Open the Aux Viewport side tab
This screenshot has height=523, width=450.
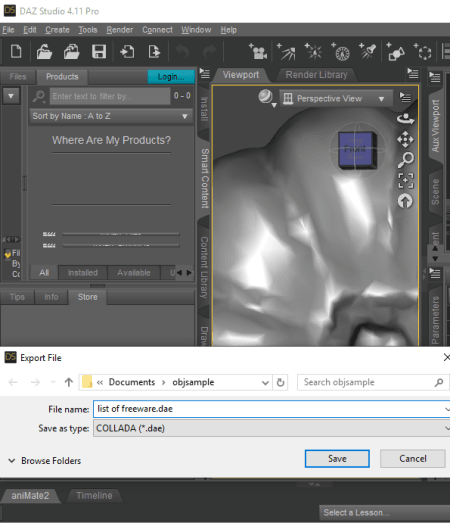click(x=435, y=126)
